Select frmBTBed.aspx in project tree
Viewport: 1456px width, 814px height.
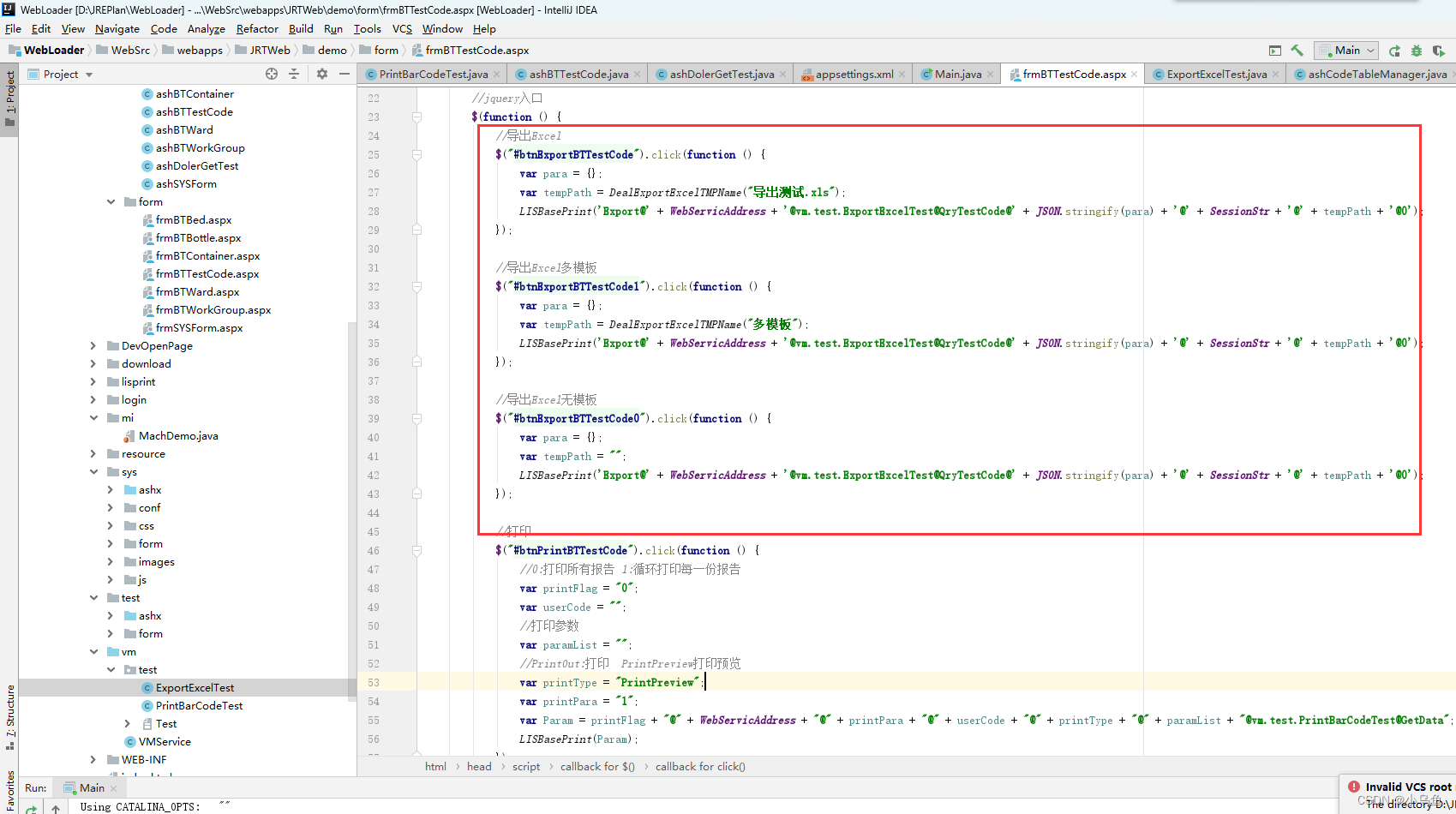tap(193, 220)
